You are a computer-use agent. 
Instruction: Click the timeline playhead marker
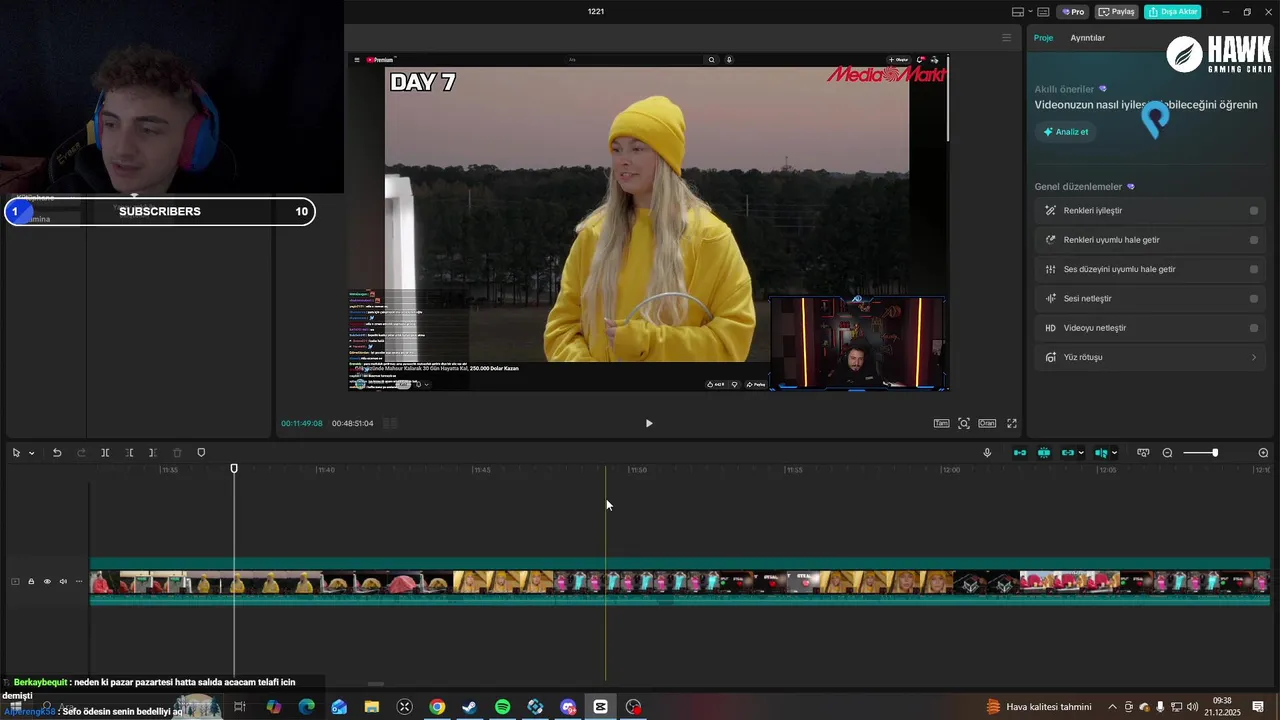[234, 468]
